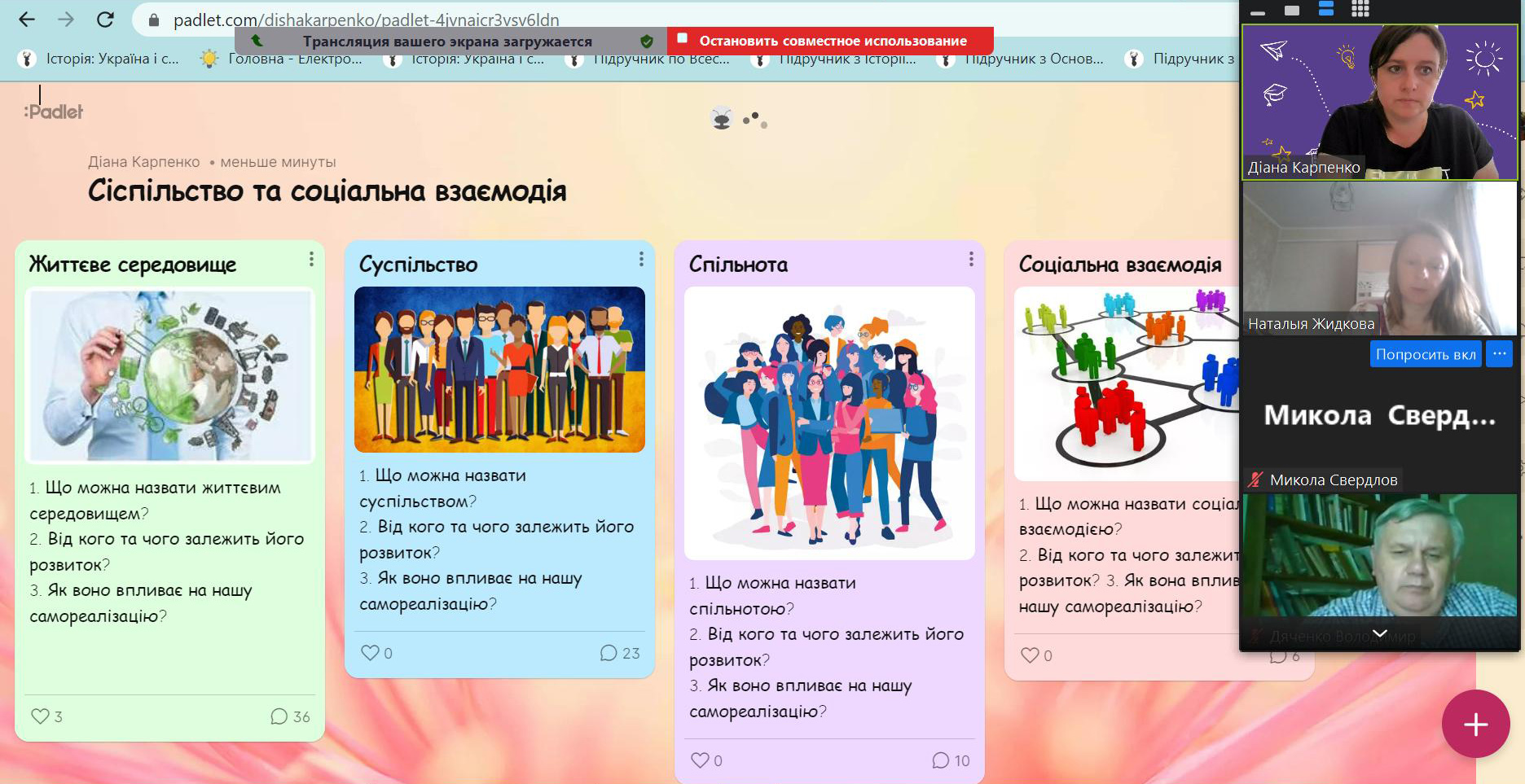Like the 'Суспільство' post with heart

point(370,653)
